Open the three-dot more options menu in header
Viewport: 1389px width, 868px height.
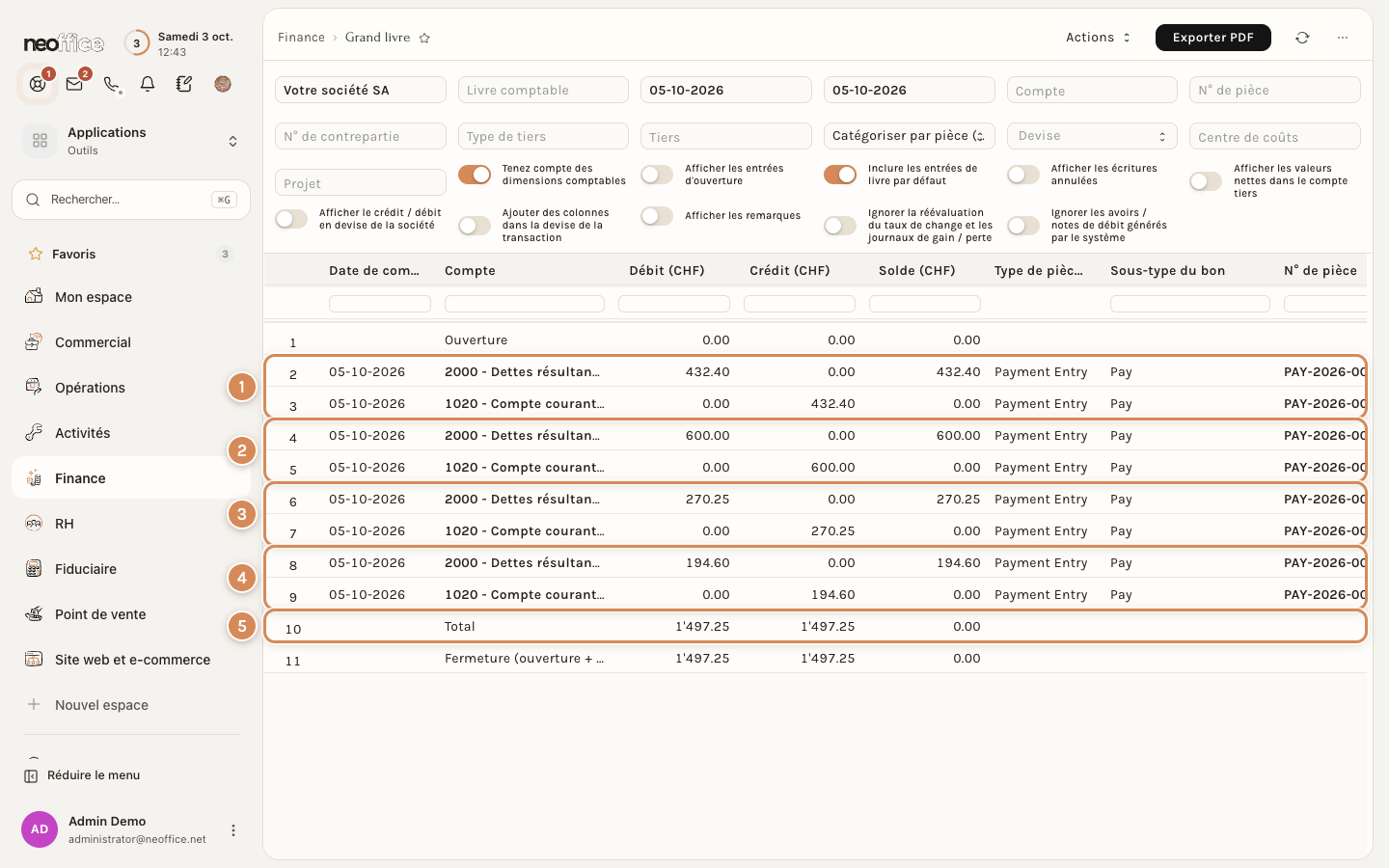coord(1343,38)
